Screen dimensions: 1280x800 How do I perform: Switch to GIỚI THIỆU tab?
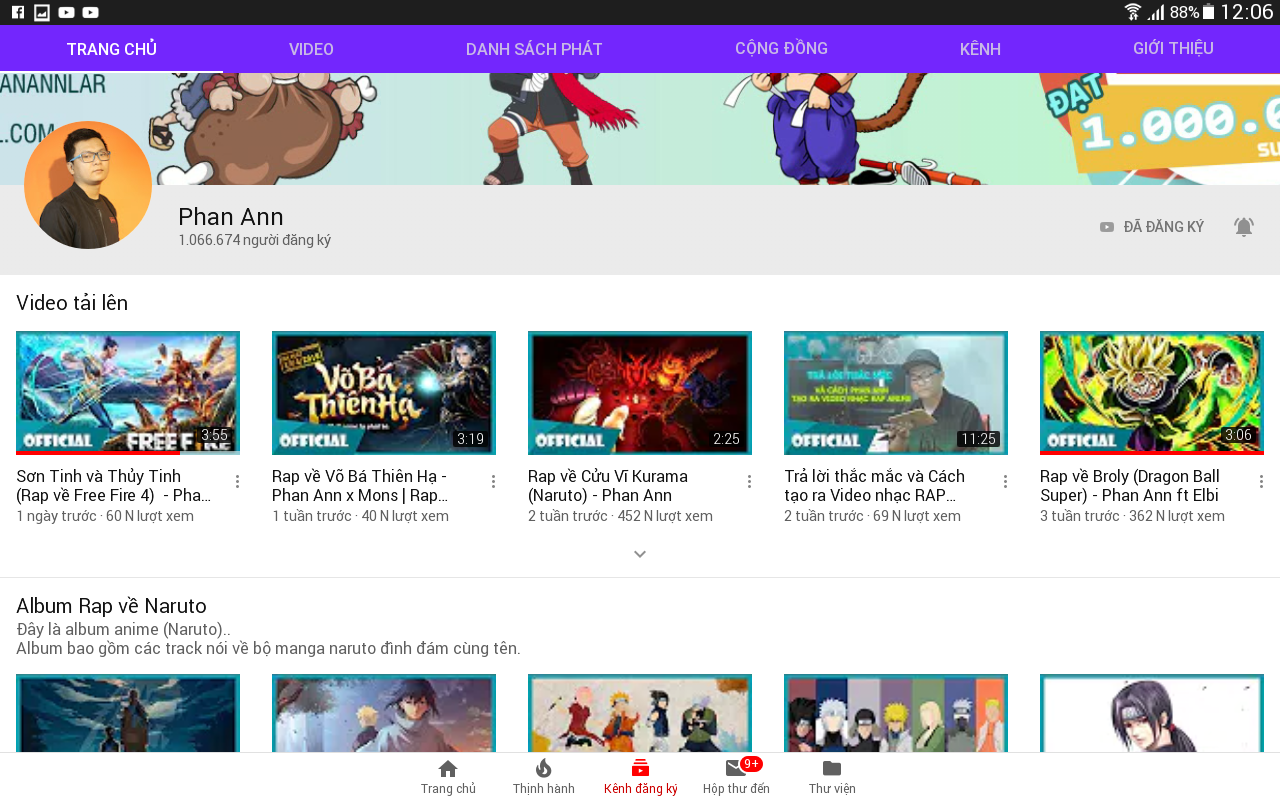tap(1173, 49)
